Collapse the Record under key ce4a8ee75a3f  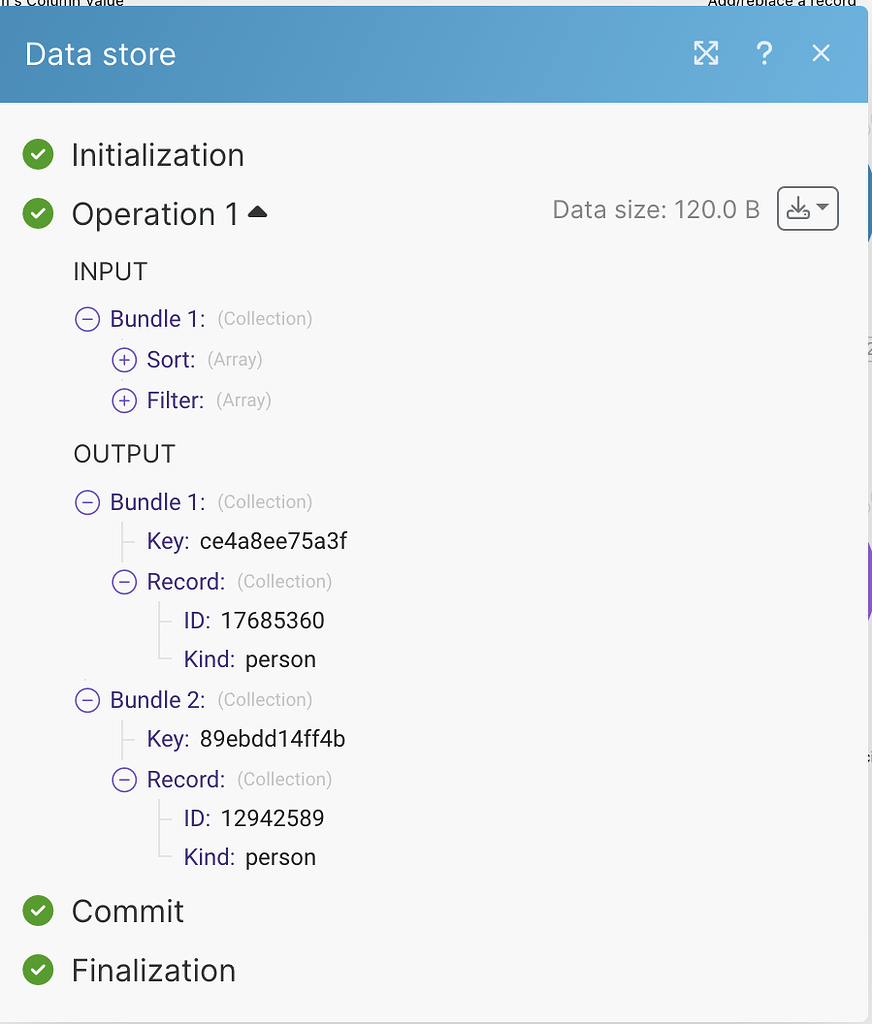[x=124, y=582]
